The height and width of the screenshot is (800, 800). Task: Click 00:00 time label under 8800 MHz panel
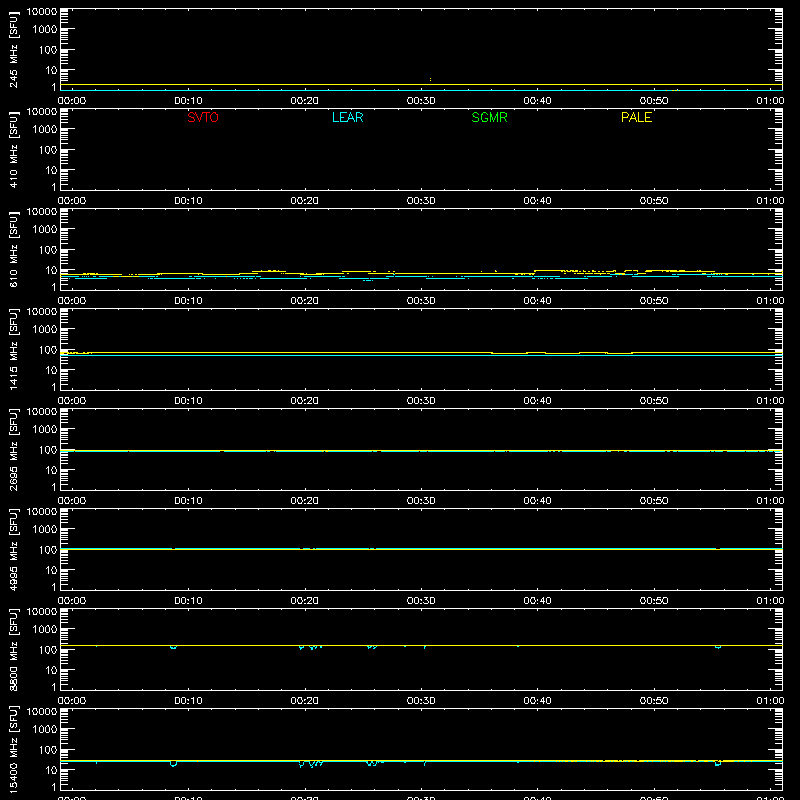72,701
